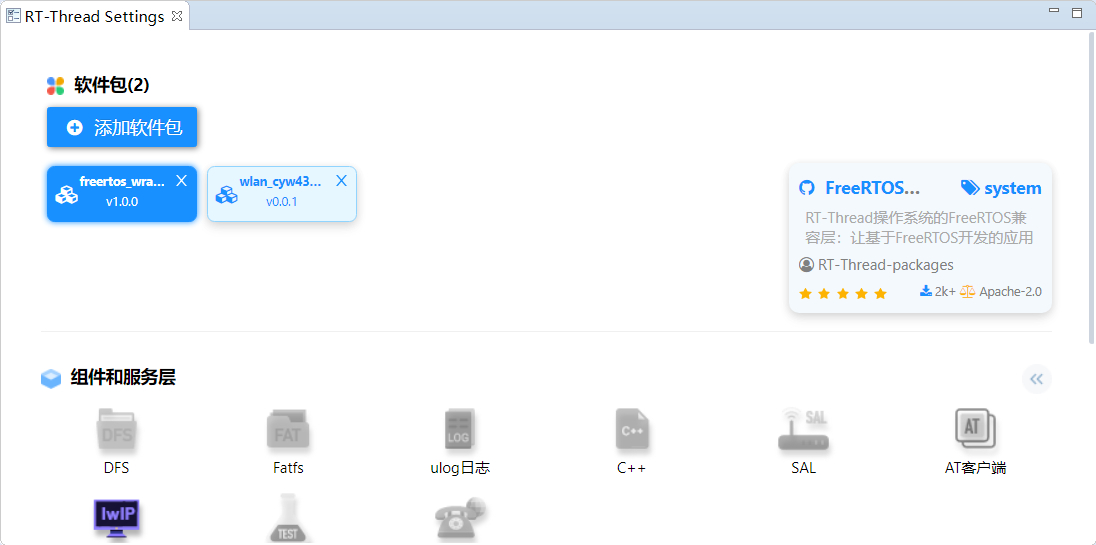Remove the wlan_cyw43... package with its X

[341, 181]
